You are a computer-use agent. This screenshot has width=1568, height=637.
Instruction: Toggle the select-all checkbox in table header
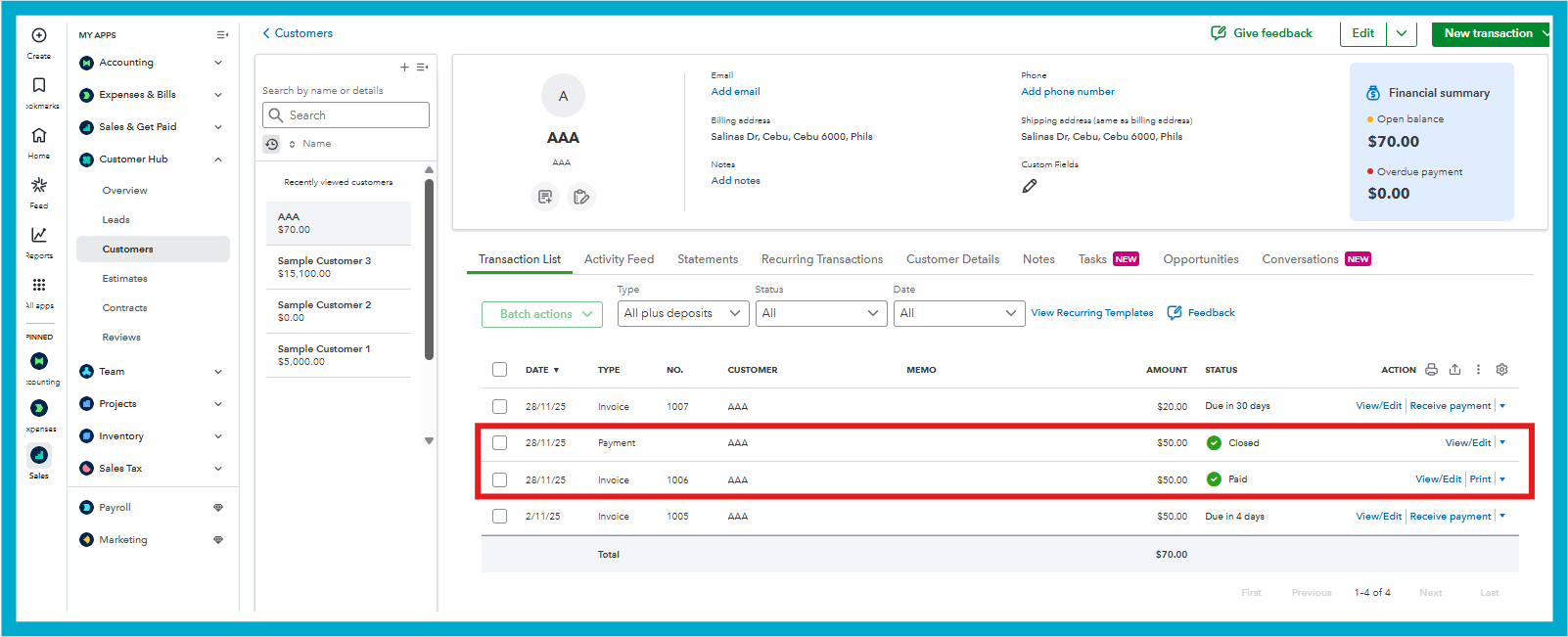click(500, 370)
